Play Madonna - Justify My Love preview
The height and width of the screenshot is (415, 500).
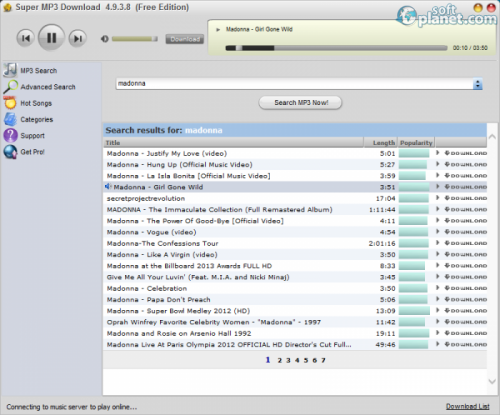(x=438, y=153)
